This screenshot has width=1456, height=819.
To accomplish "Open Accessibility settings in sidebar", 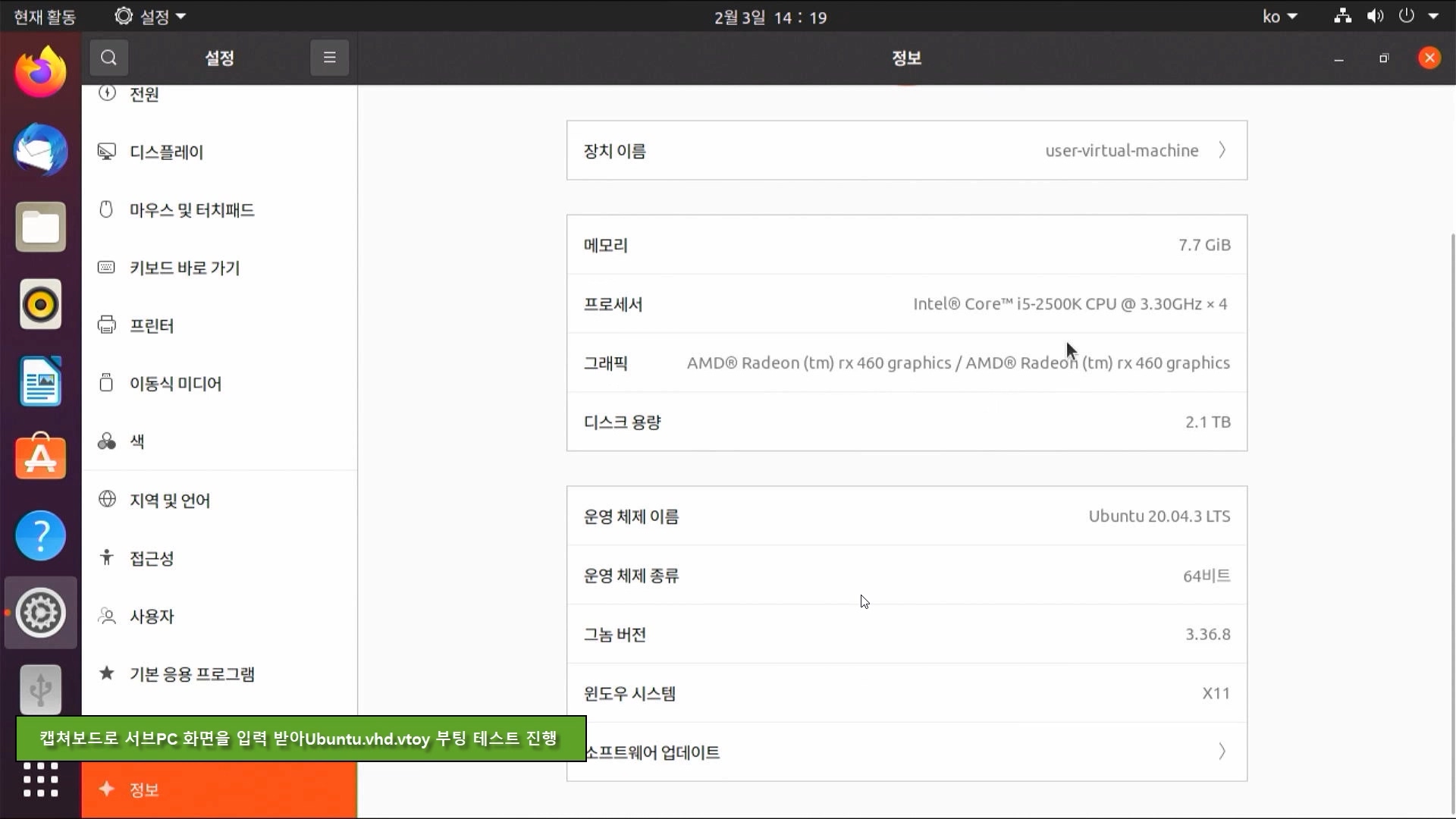I will (x=151, y=559).
